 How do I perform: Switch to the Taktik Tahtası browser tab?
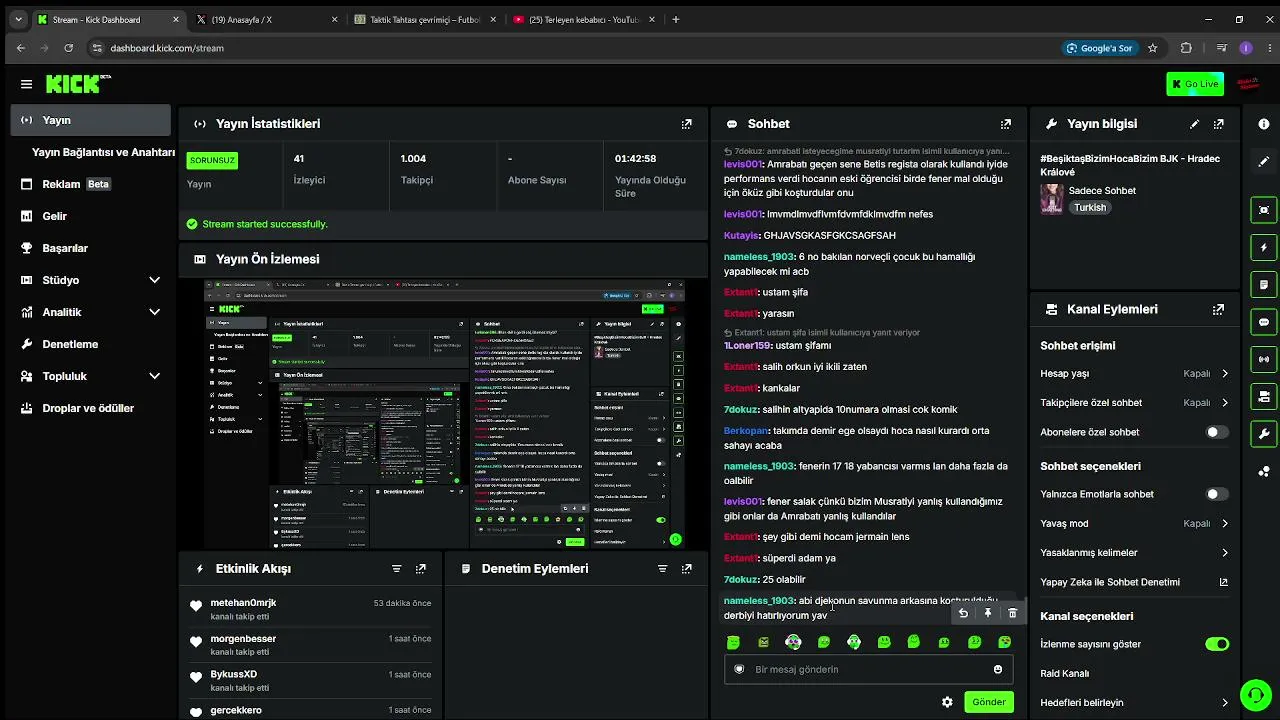pyautogui.click(x=423, y=19)
